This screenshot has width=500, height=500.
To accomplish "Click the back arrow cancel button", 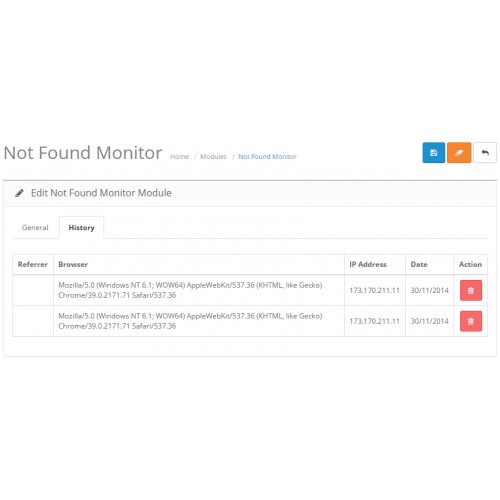I will tap(485, 153).
